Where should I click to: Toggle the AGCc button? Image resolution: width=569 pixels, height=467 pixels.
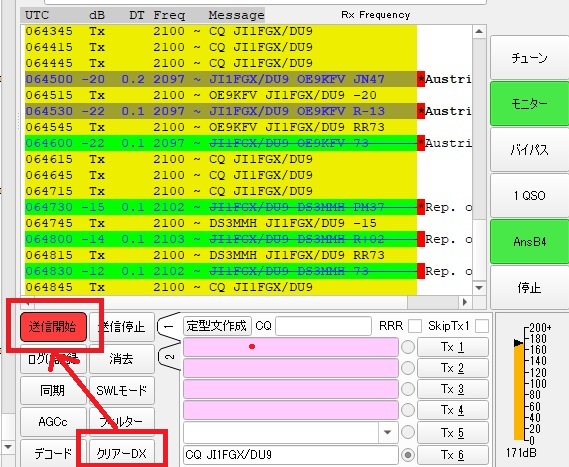[x=53, y=422]
